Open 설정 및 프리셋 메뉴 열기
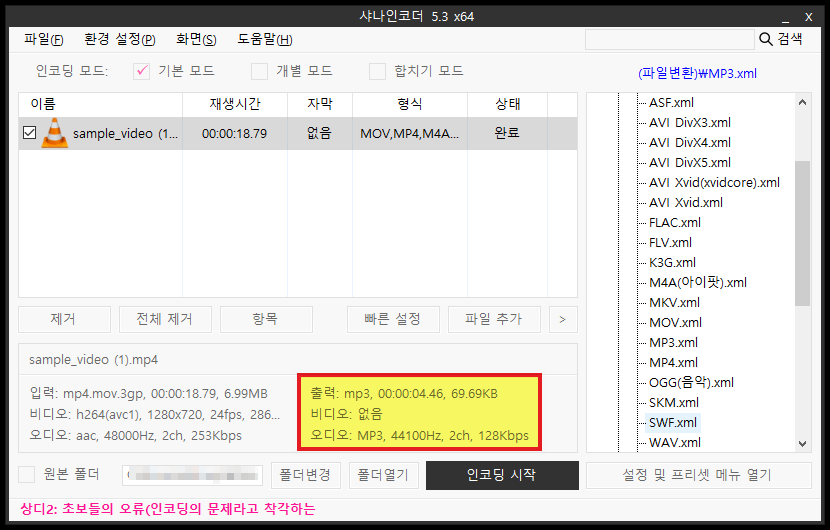830x530 pixels. tap(699, 475)
